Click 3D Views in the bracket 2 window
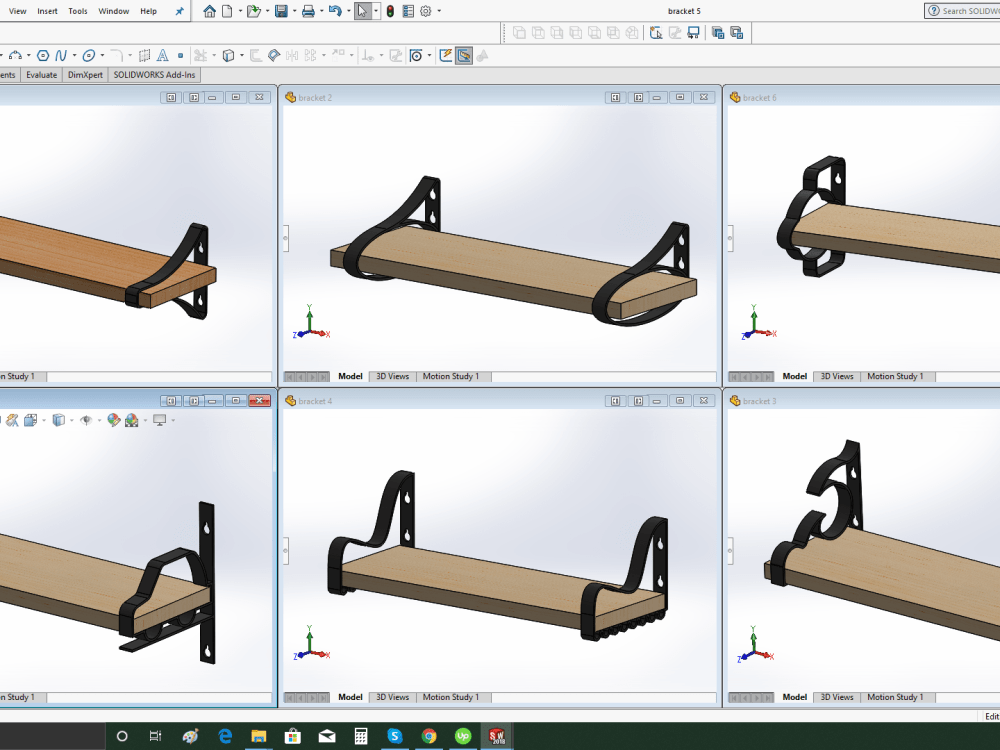 (x=391, y=376)
